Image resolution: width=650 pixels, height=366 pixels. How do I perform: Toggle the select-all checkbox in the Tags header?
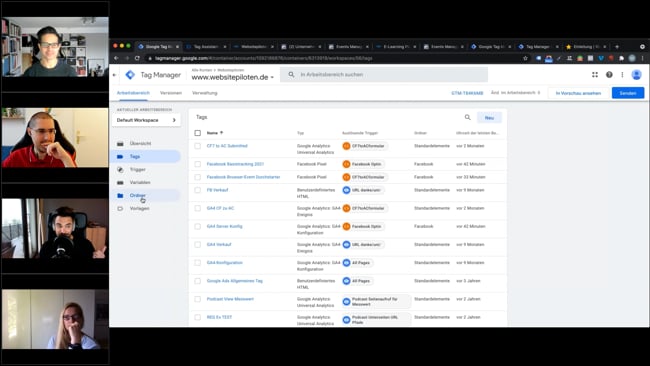[x=198, y=133]
